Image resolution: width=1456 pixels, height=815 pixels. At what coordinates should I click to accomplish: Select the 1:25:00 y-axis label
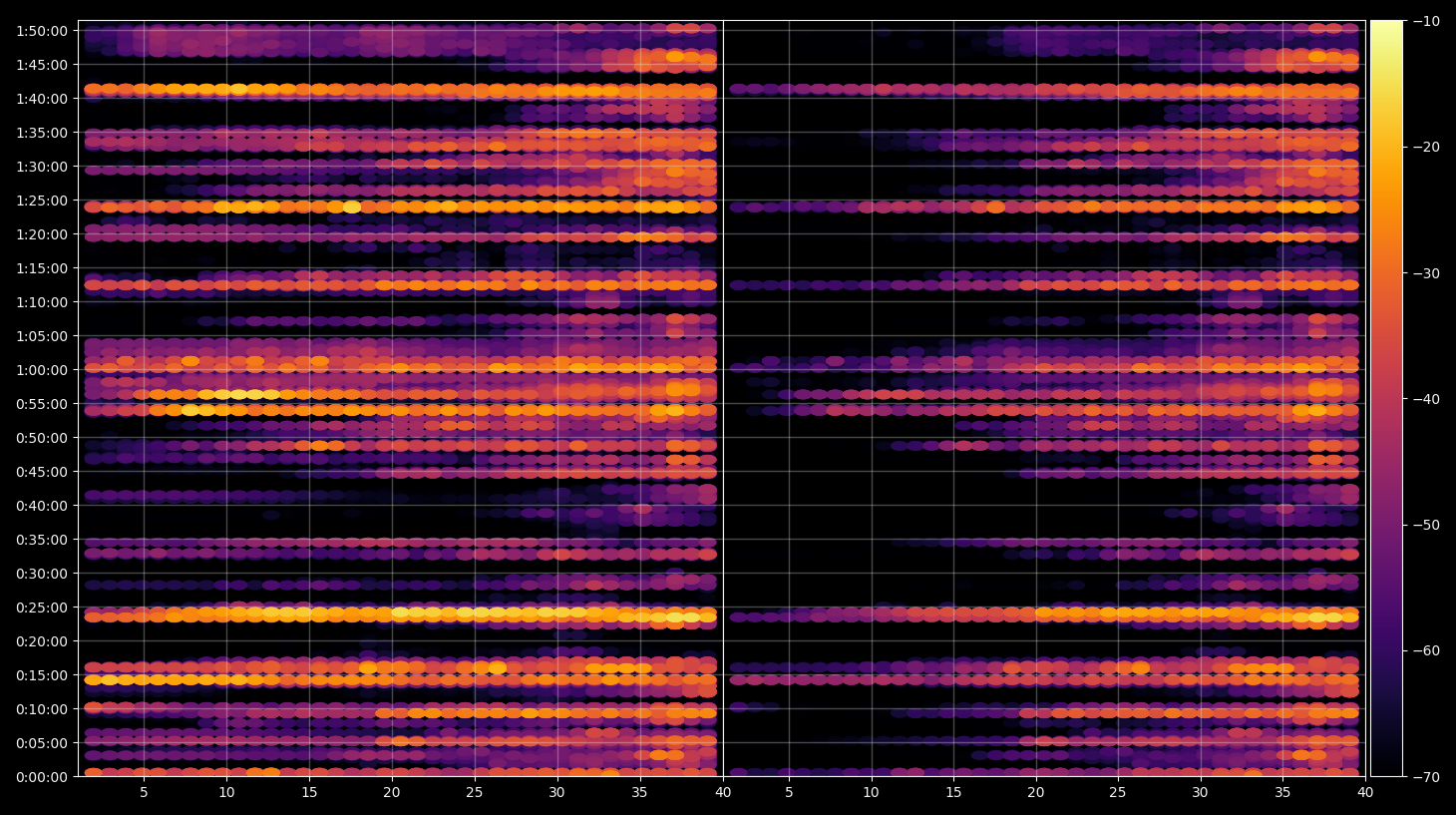(x=42, y=201)
